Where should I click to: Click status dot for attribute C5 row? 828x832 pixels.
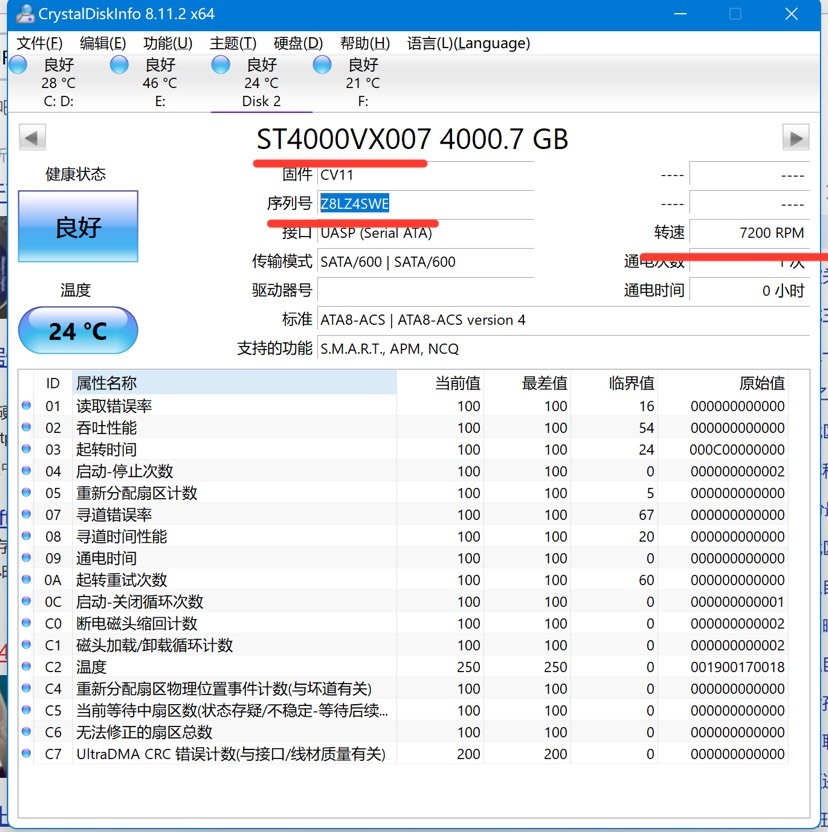(26, 710)
